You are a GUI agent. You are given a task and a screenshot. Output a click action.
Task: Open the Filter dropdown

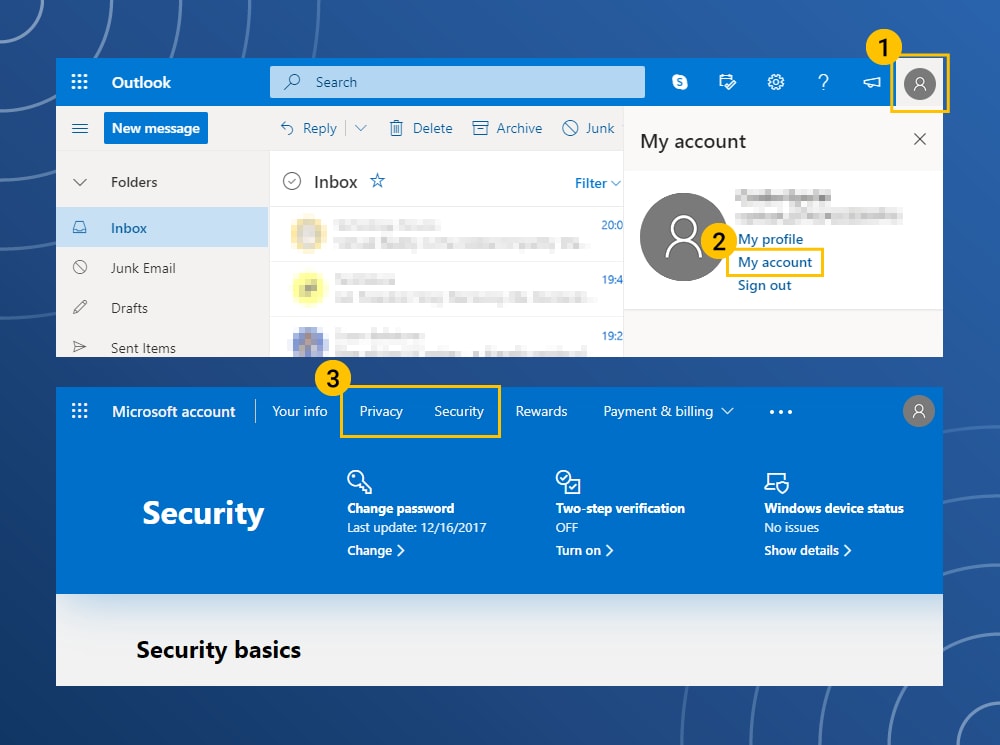tap(597, 183)
